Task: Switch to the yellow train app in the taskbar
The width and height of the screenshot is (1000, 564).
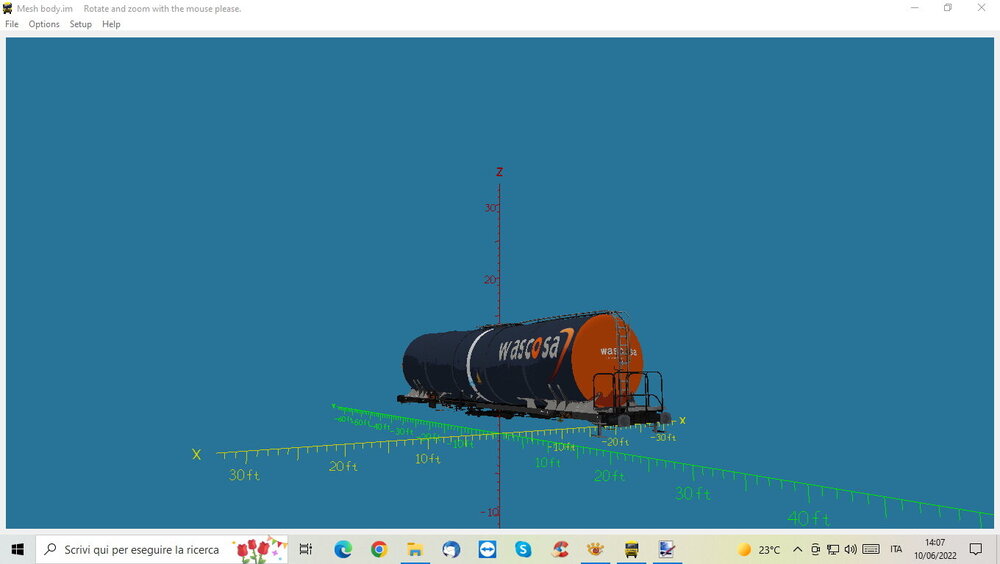Action: (x=631, y=549)
